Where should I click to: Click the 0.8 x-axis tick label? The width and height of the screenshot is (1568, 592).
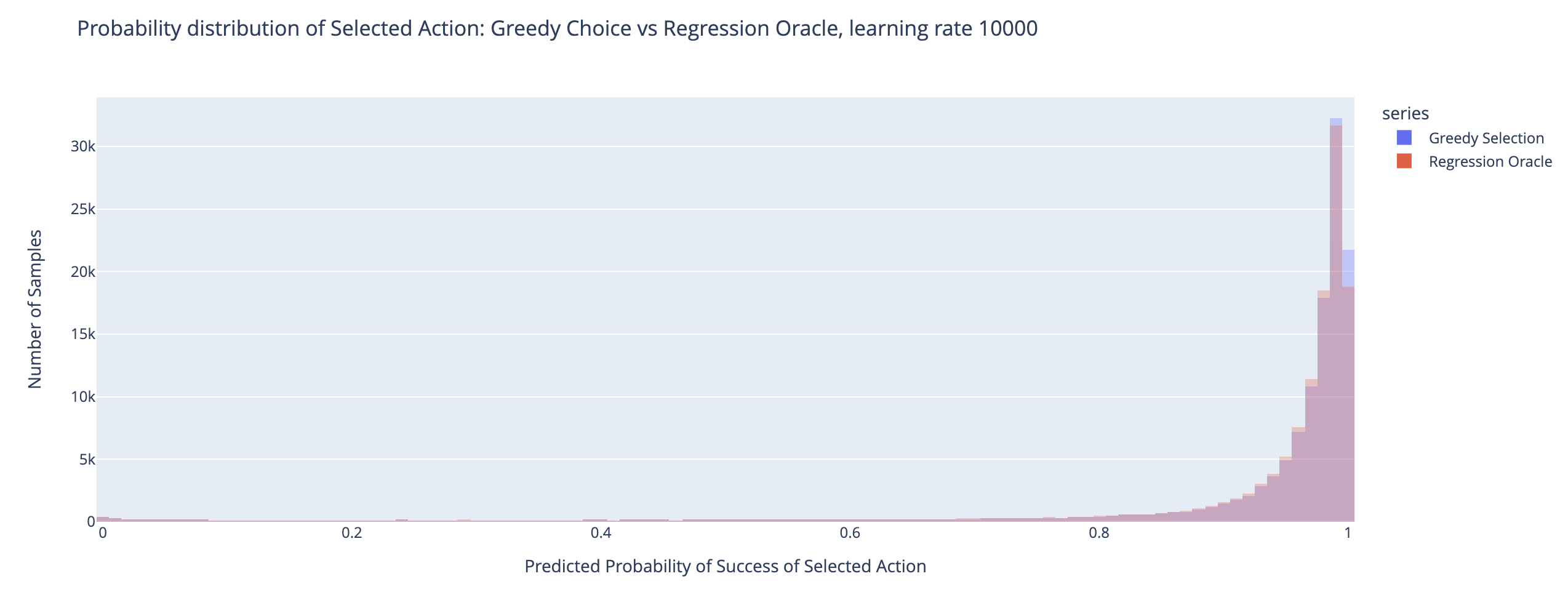click(1099, 533)
